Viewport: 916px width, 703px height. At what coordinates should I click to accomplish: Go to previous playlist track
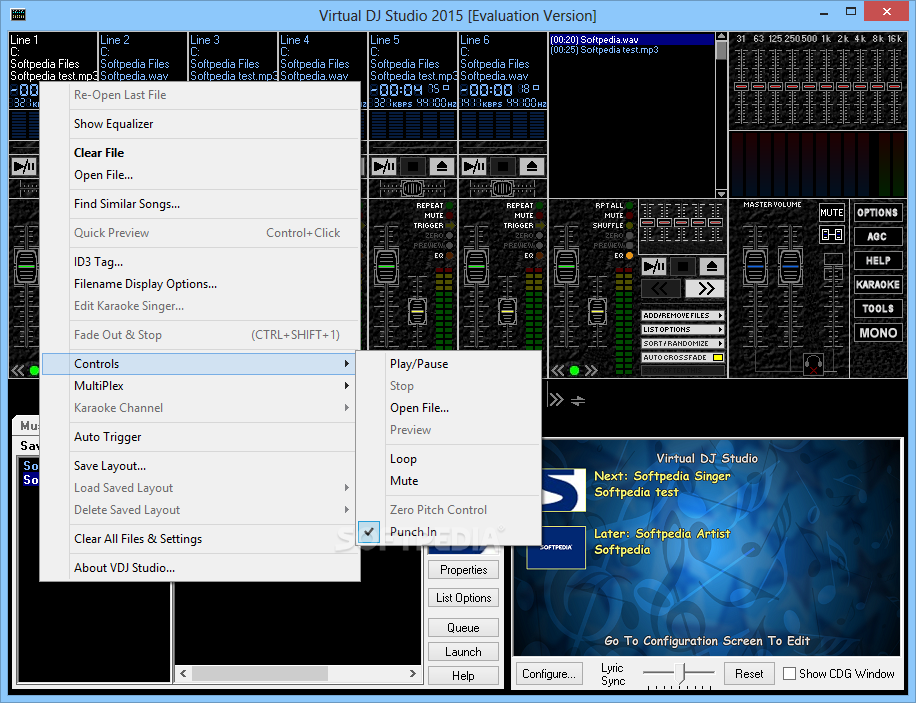point(661,288)
